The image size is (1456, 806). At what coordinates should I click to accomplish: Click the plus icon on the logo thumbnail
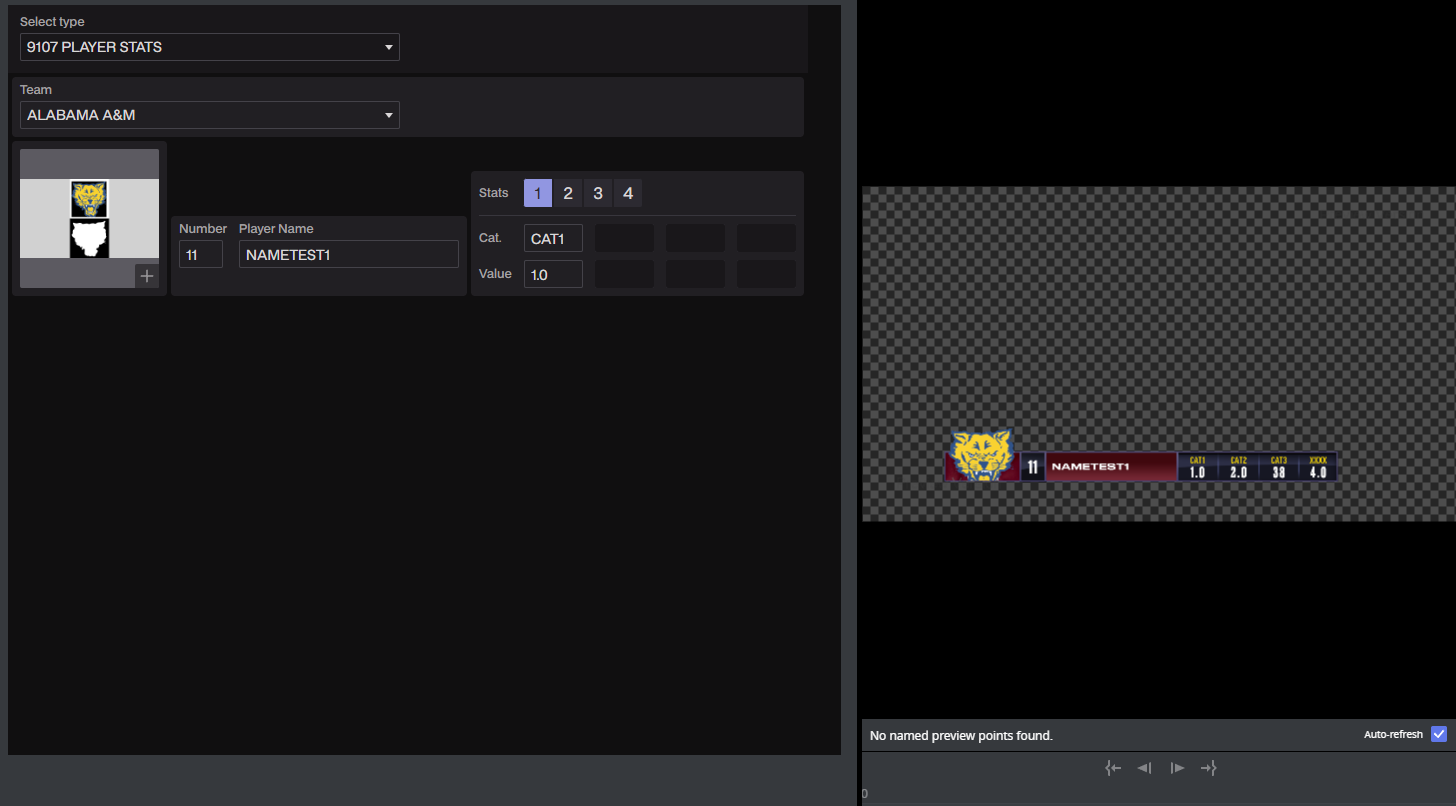click(147, 276)
